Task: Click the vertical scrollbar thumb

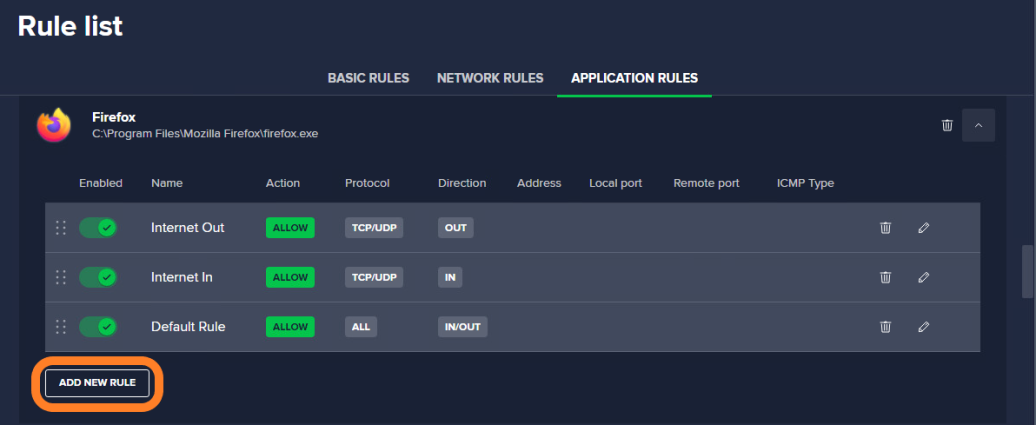Action: [x=1027, y=272]
